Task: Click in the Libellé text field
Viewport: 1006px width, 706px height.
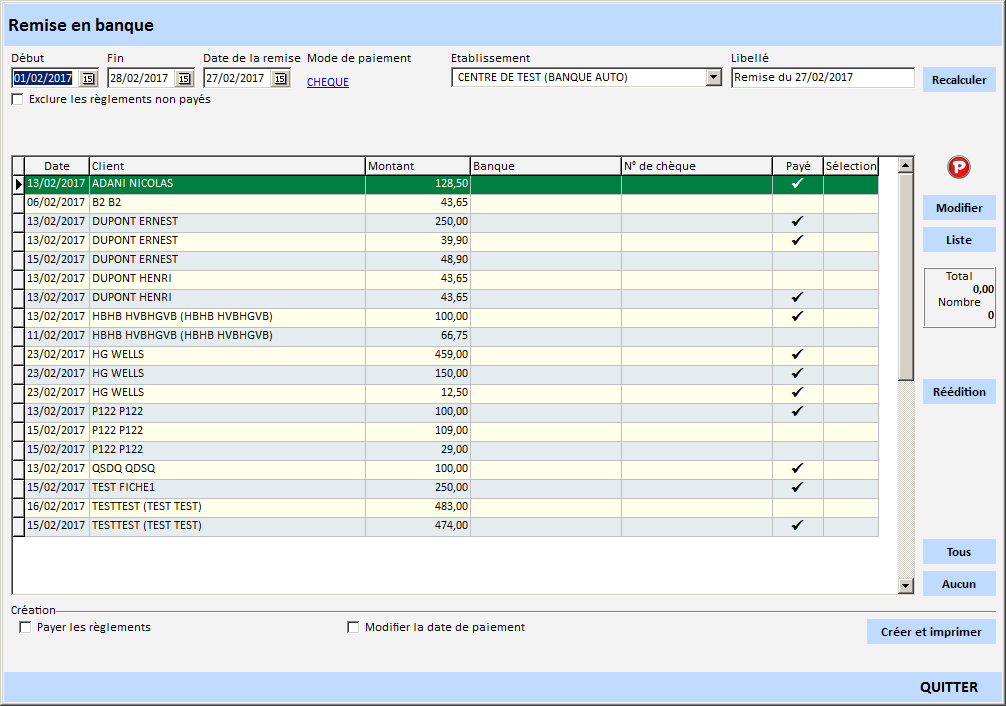Action: pyautogui.click(x=822, y=77)
